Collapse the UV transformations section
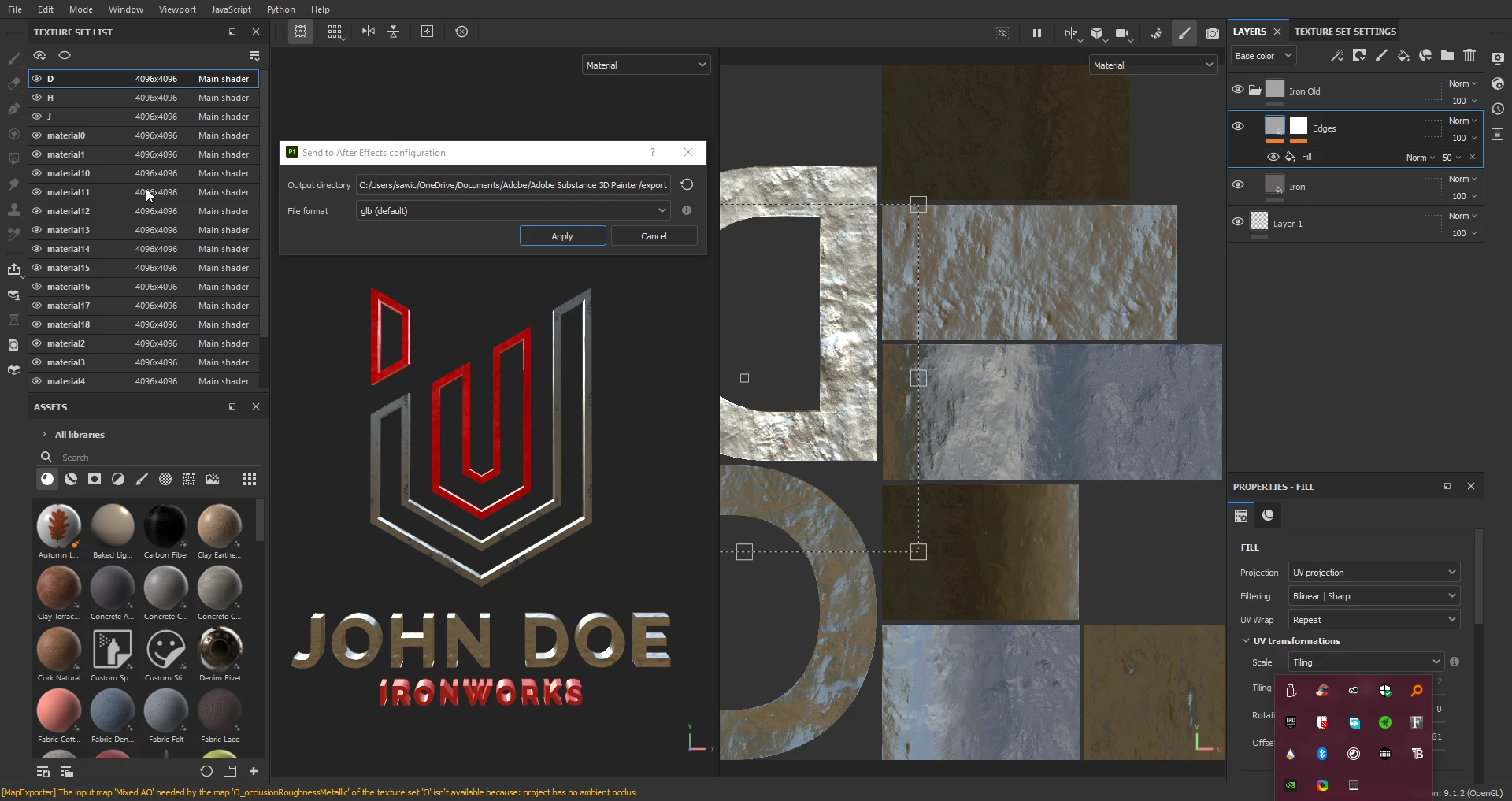Viewport: 1512px width, 801px height. 1246,641
